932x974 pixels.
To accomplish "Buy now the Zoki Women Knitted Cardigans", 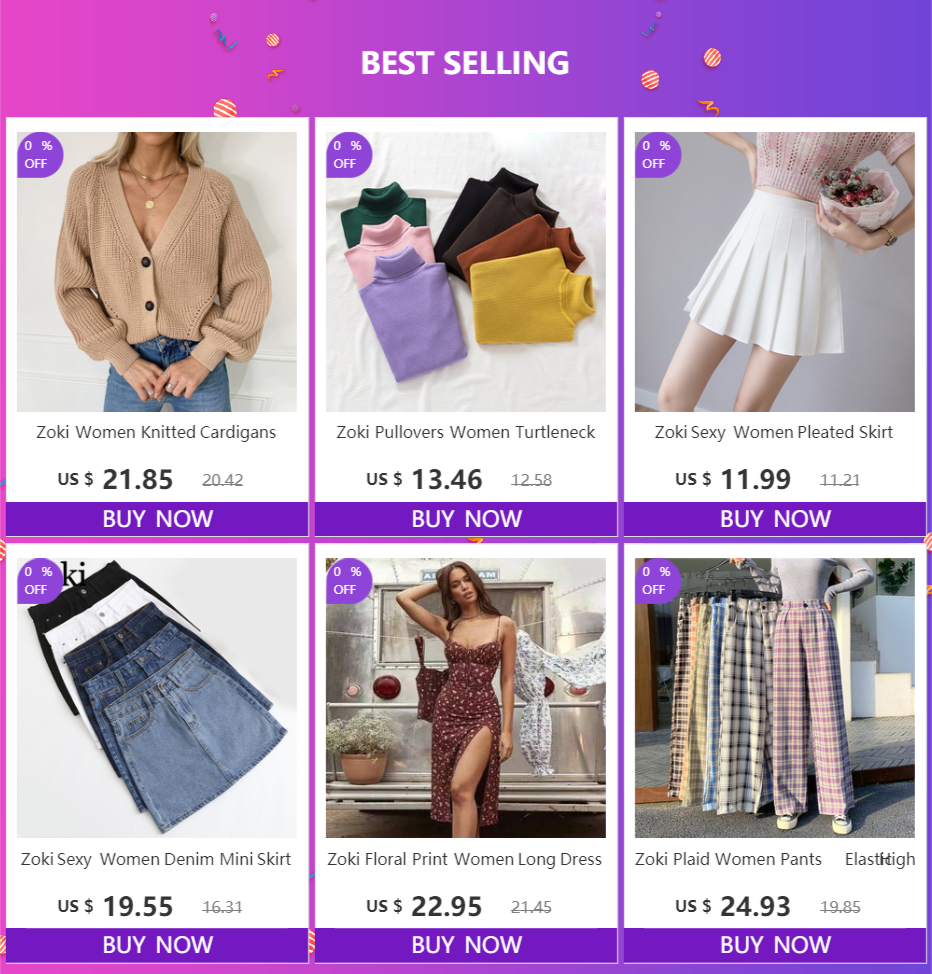I will click(x=157, y=519).
